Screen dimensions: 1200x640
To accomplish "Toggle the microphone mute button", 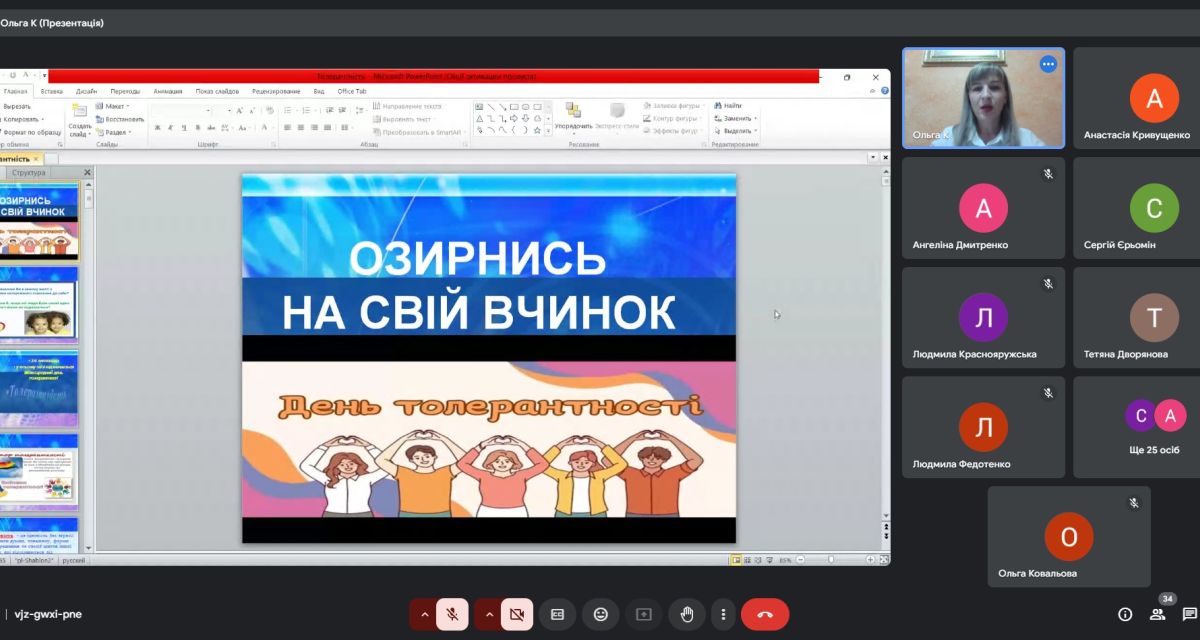I will (452, 614).
